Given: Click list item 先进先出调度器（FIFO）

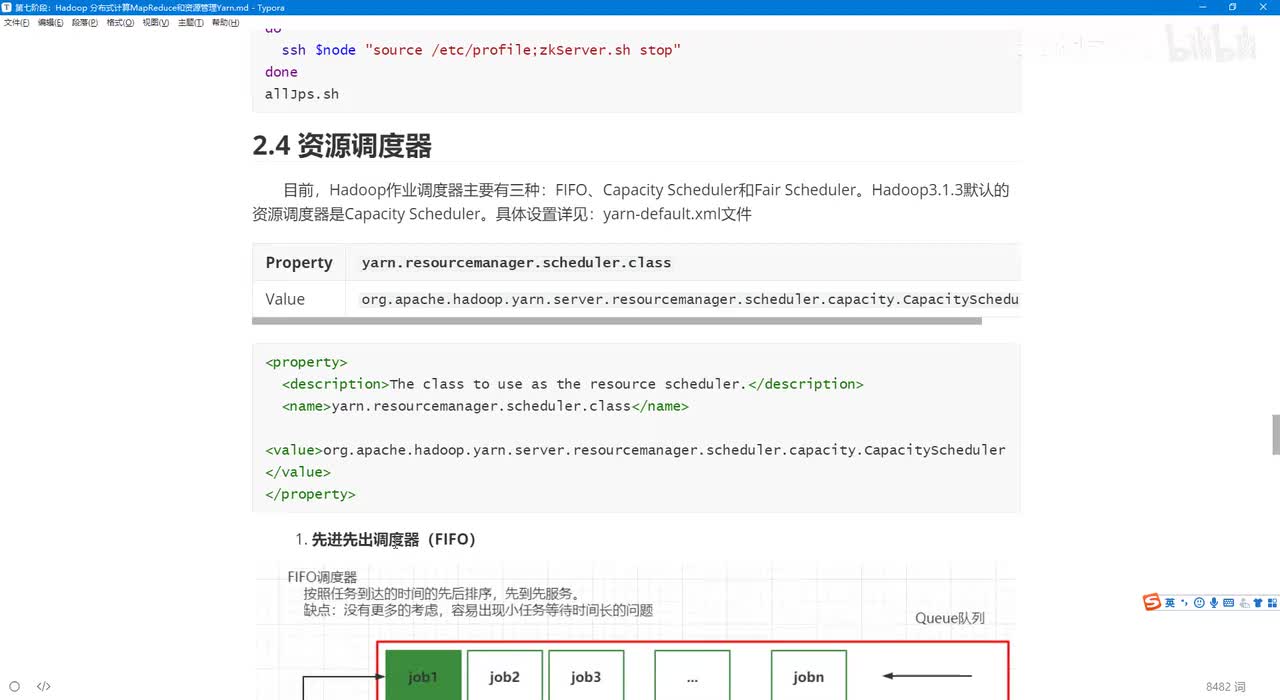Looking at the screenshot, I should [x=394, y=539].
